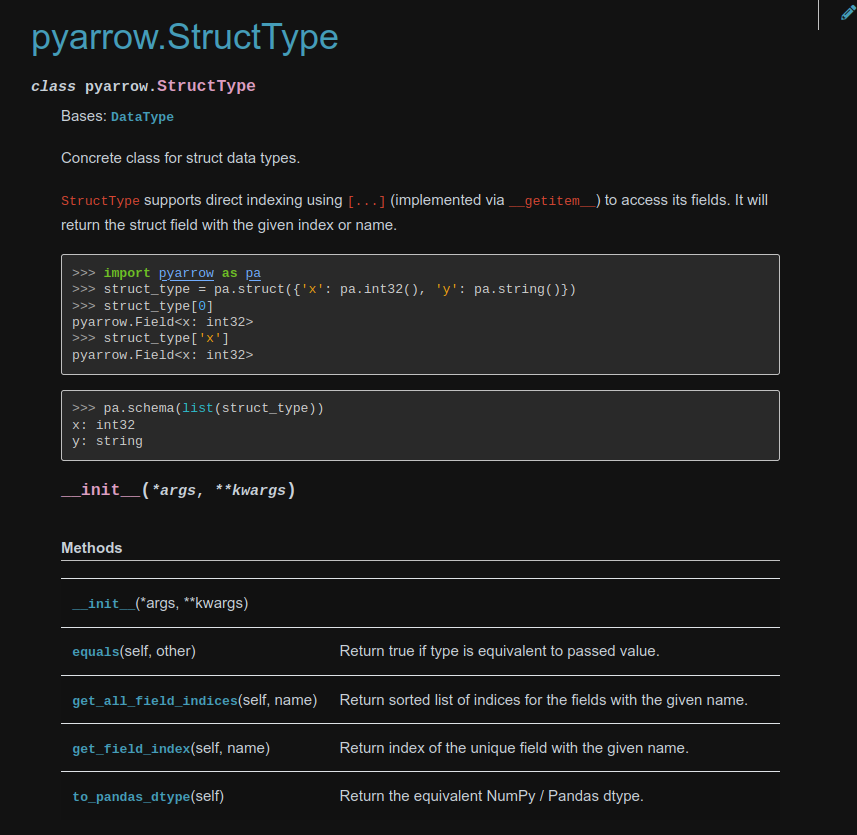This screenshot has width=857, height=835.
Task: Click the pa.struct definition code line
Action: click(x=324, y=289)
